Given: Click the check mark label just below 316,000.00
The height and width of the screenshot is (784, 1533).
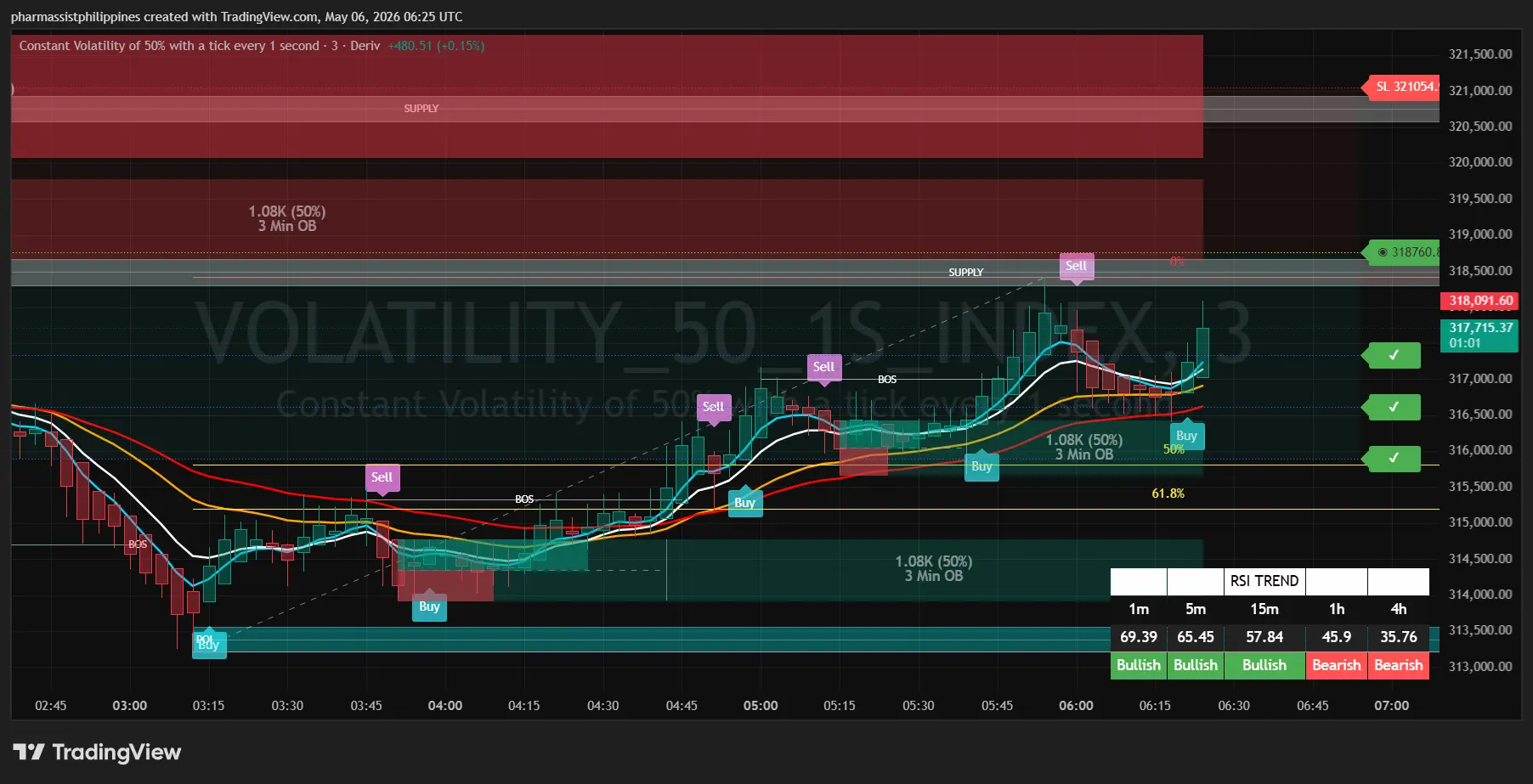Looking at the screenshot, I should click(1393, 459).
